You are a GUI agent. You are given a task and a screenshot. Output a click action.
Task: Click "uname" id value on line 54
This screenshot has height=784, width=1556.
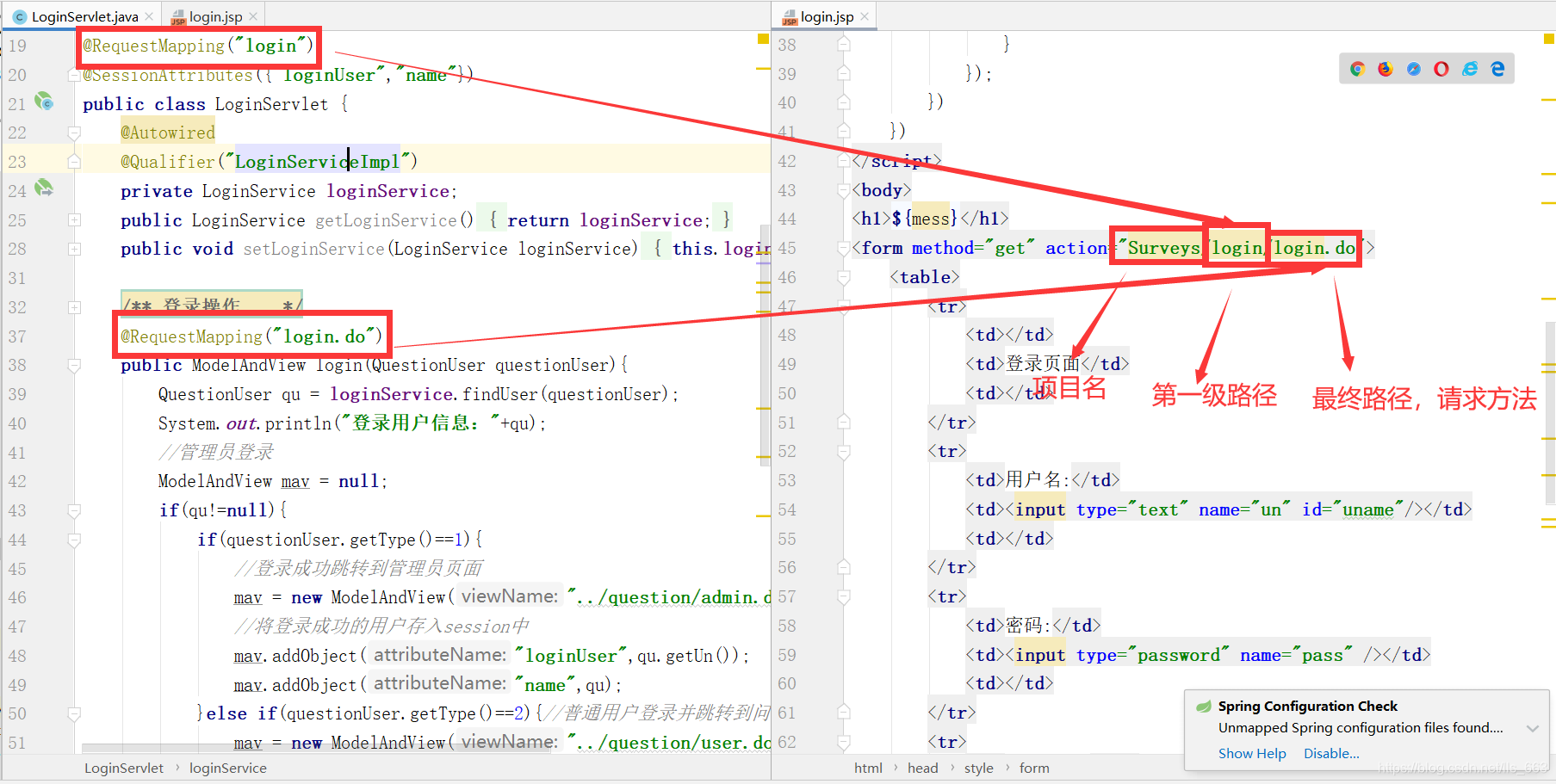(x=1367, y=509)
